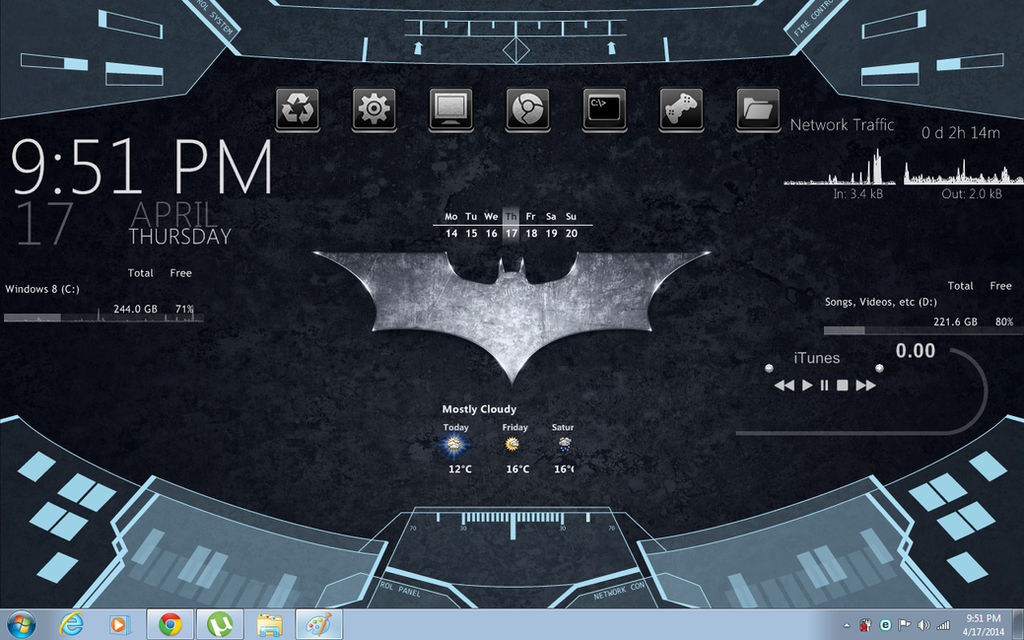
Task: Click Today's weather forecast icon
Action: pos(453,445)
